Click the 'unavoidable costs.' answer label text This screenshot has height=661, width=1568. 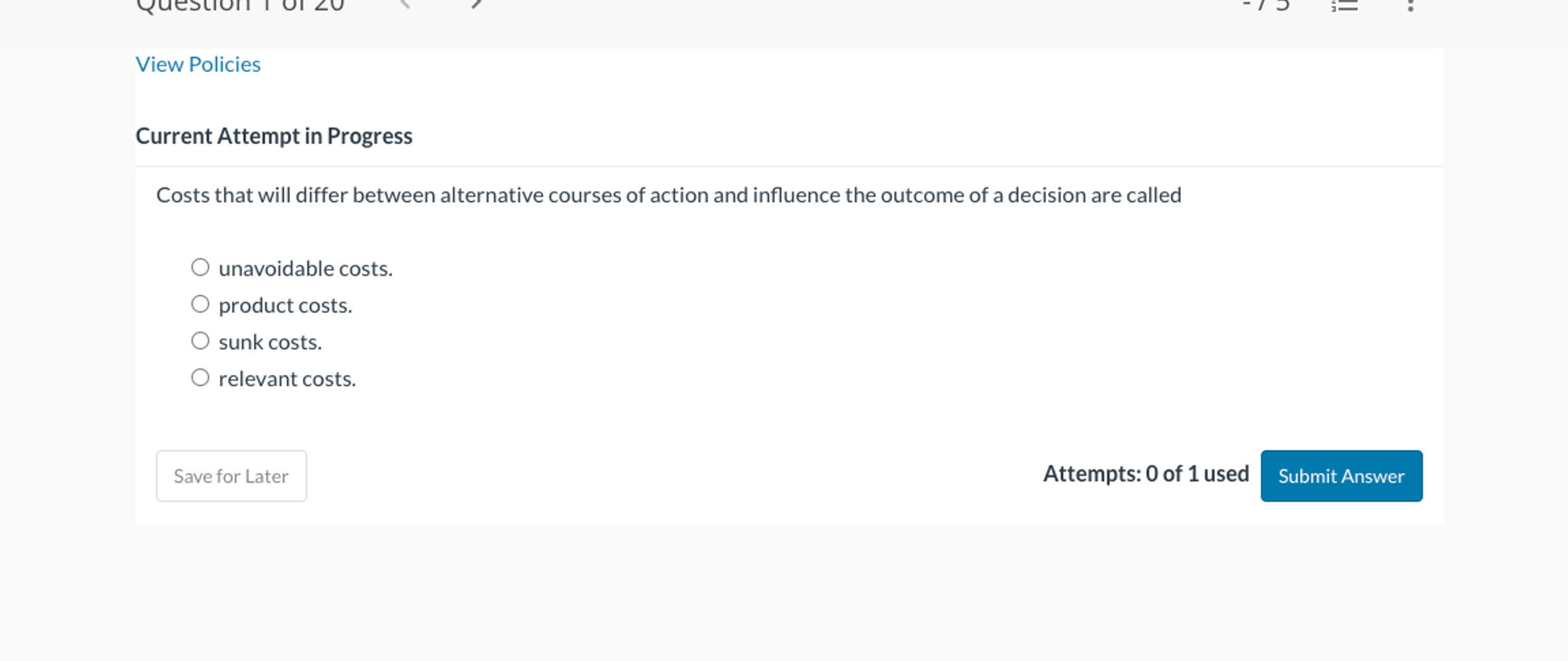click(306, 269)
